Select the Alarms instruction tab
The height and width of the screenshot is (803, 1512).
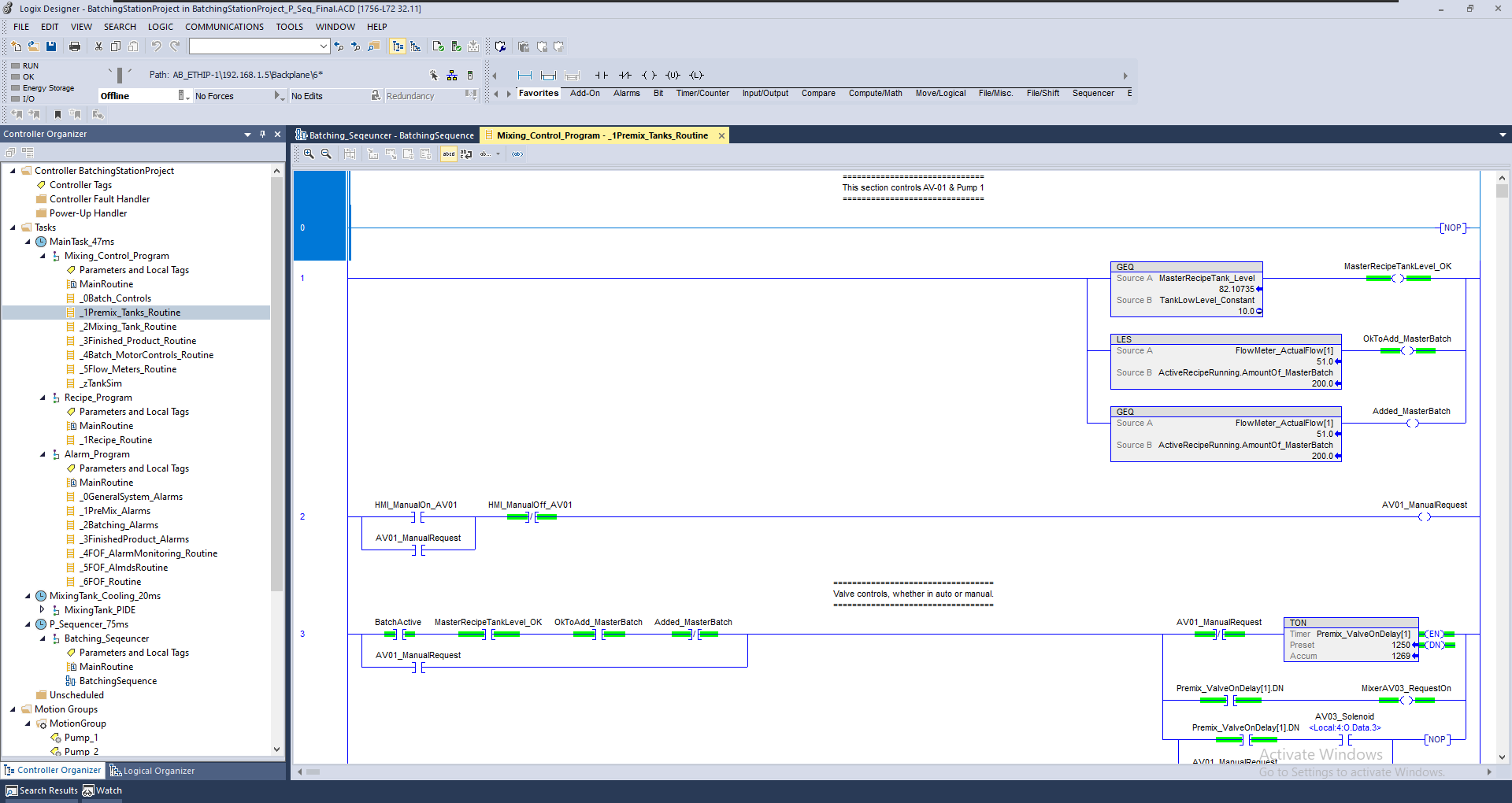tap(627, 94)
